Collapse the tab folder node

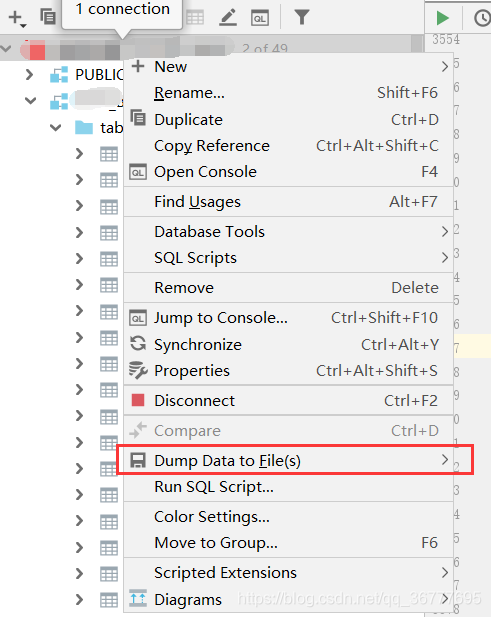coord(55,127)
